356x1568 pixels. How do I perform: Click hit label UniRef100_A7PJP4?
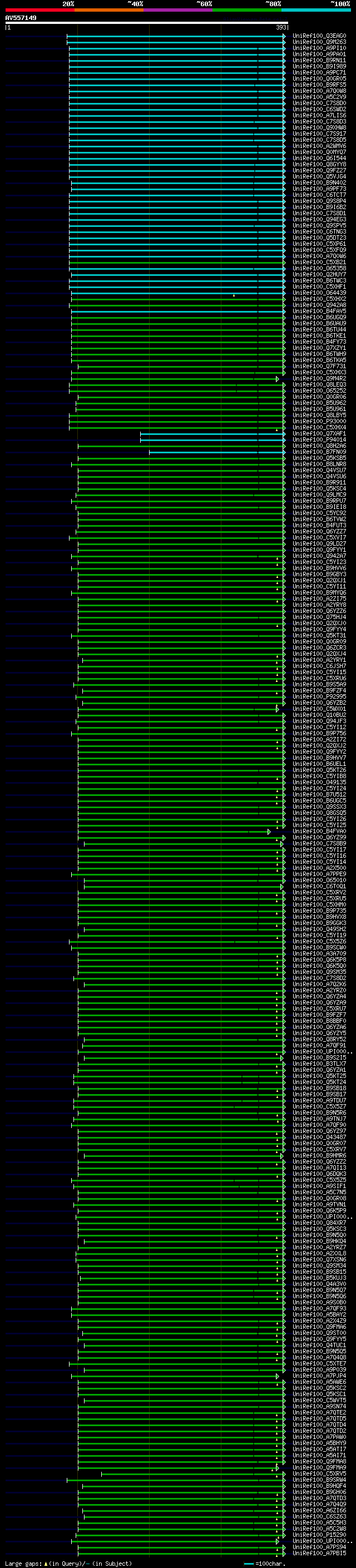tap(319, 1376)
